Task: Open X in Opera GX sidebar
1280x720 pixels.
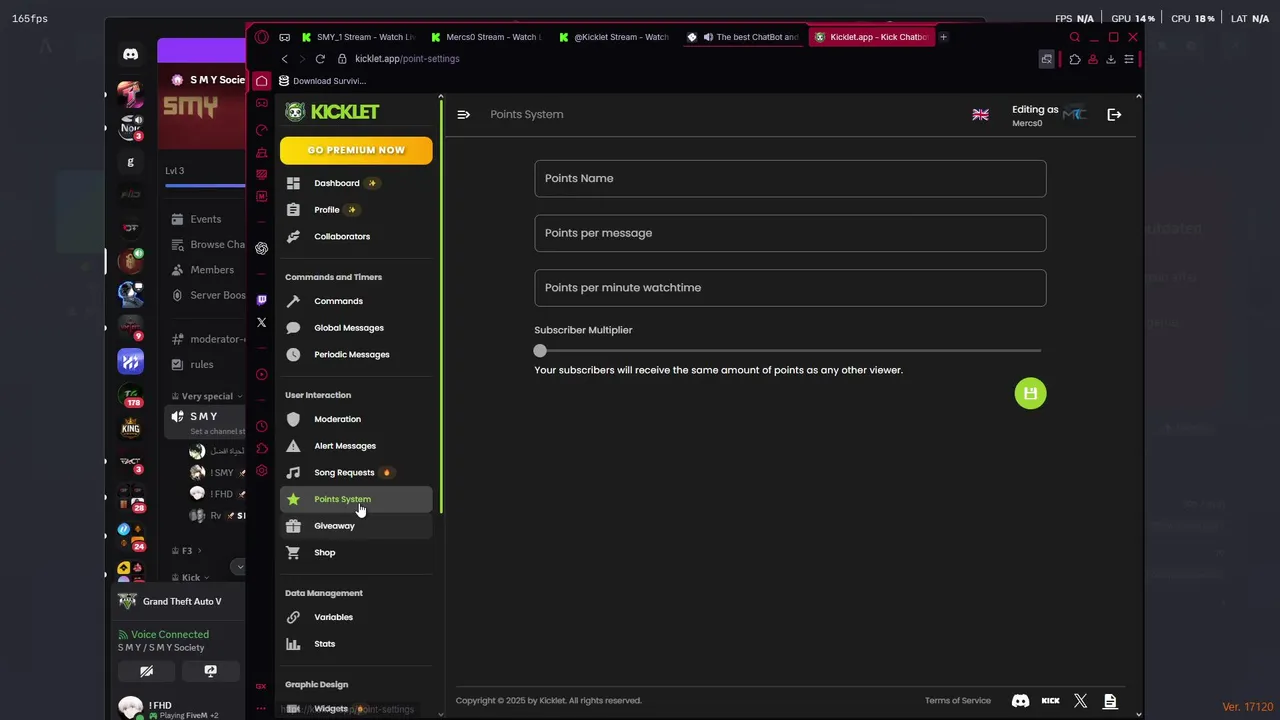Action: point(262,323)
